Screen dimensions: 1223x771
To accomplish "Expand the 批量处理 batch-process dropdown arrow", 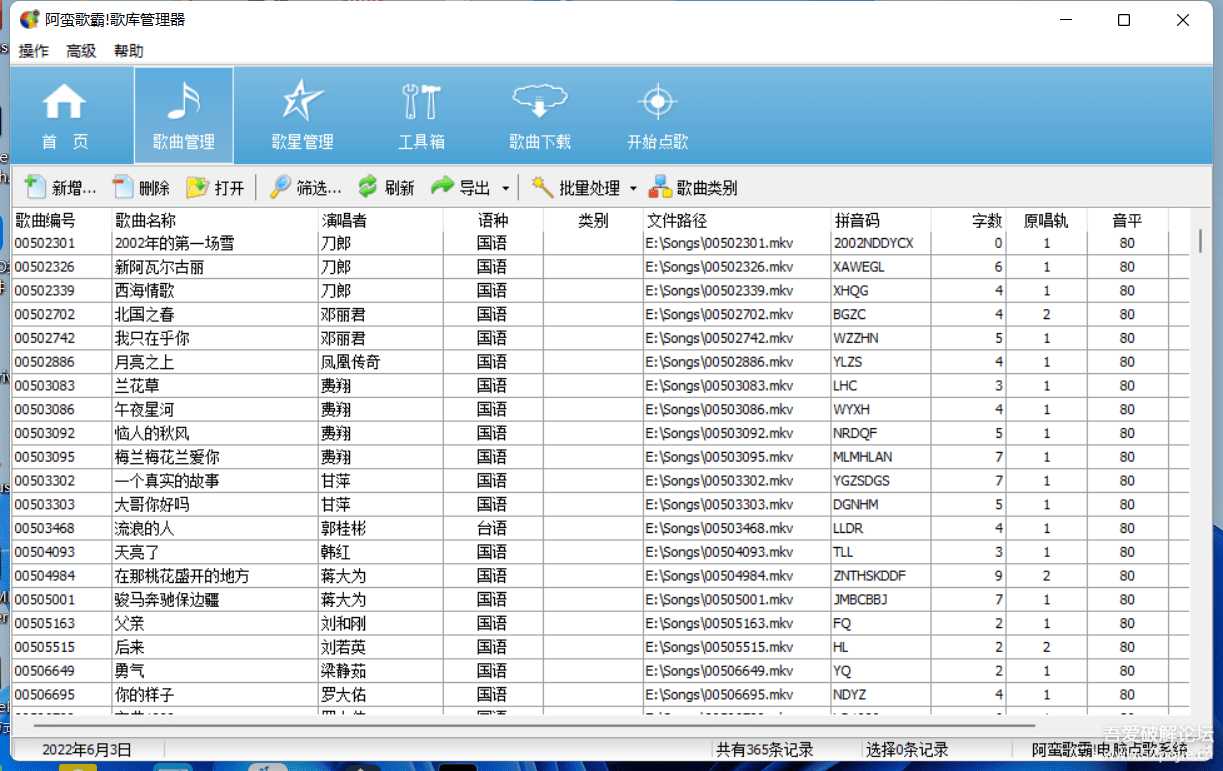I will coord(633,187).
